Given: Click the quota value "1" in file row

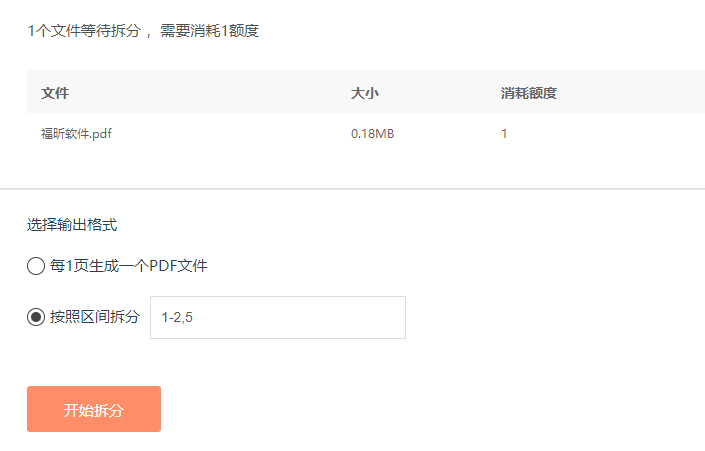Looking at the screenshot, I should 504,133.
